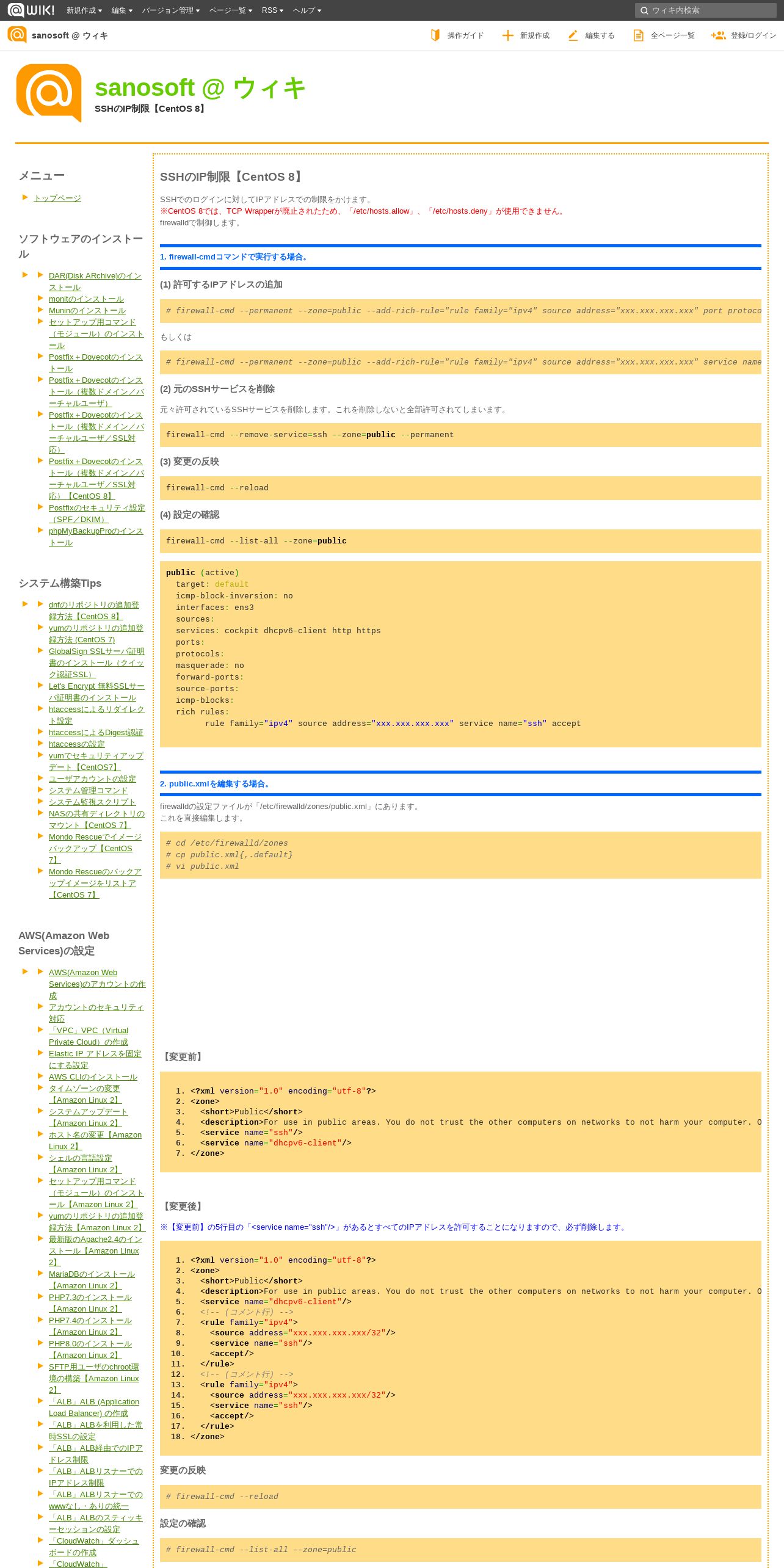
Task: Click arrow bullet beside monitのインストール
Action: click(40, 298)
